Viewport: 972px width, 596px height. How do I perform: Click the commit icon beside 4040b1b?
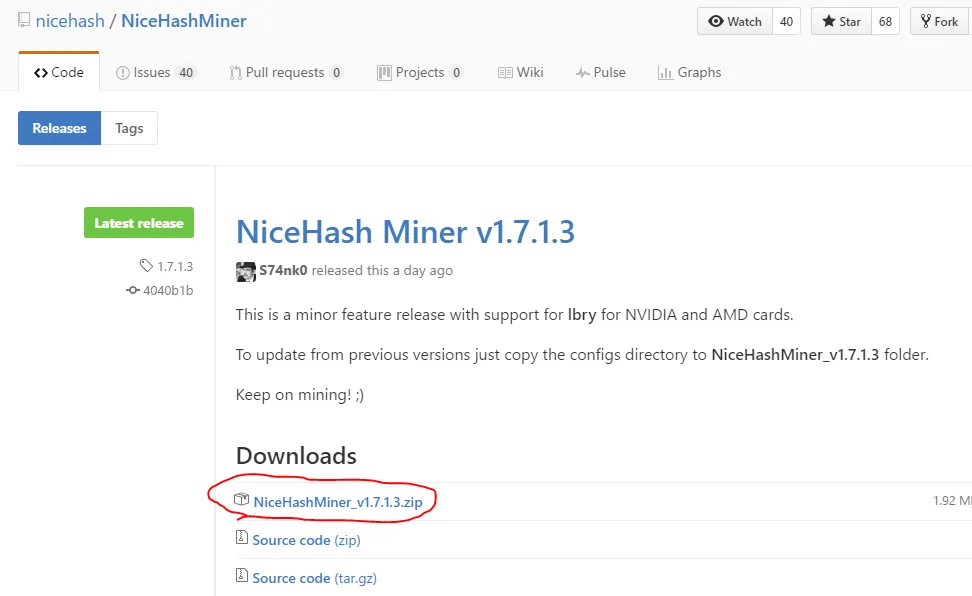pos(133,290)
